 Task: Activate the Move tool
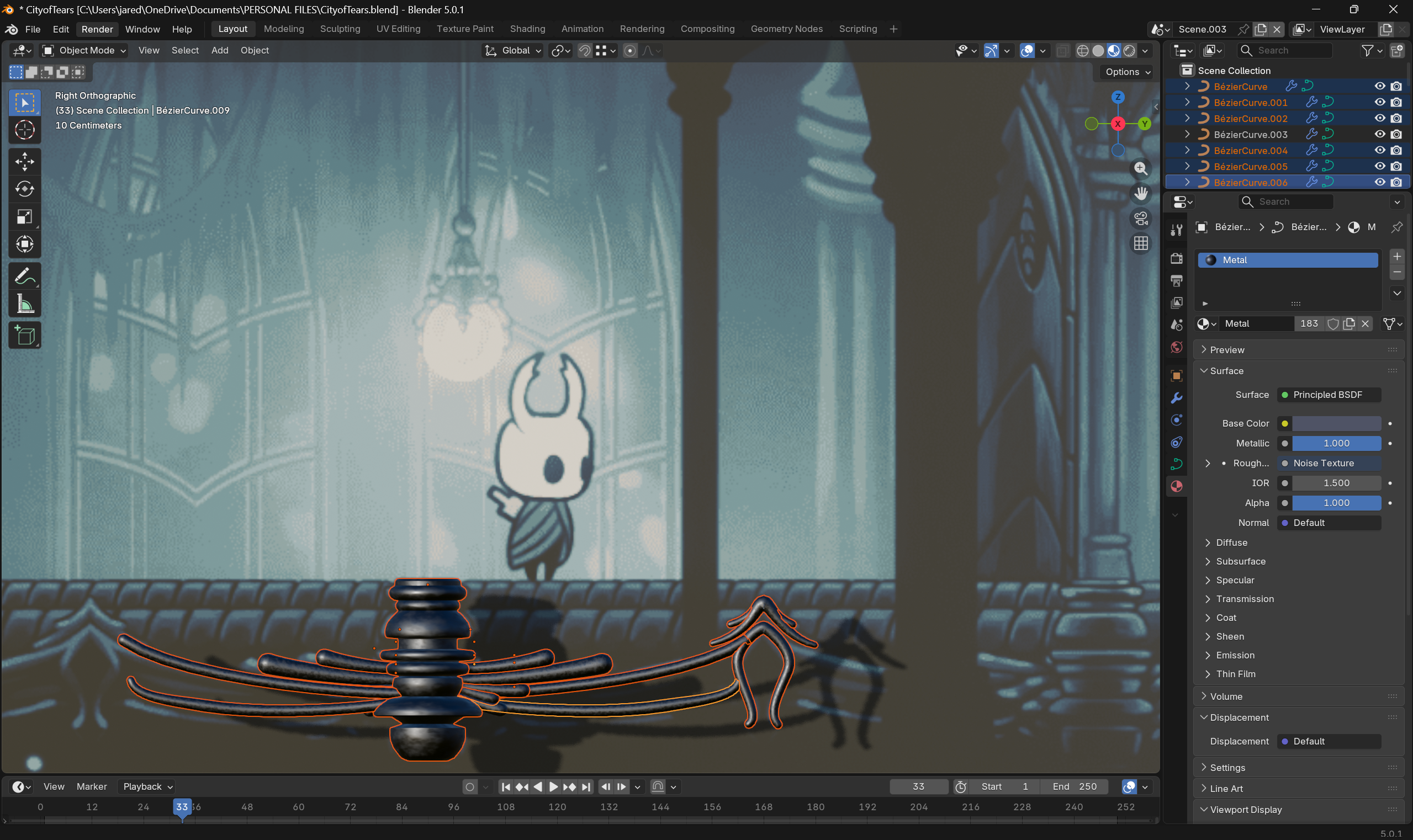pos(24,162)
